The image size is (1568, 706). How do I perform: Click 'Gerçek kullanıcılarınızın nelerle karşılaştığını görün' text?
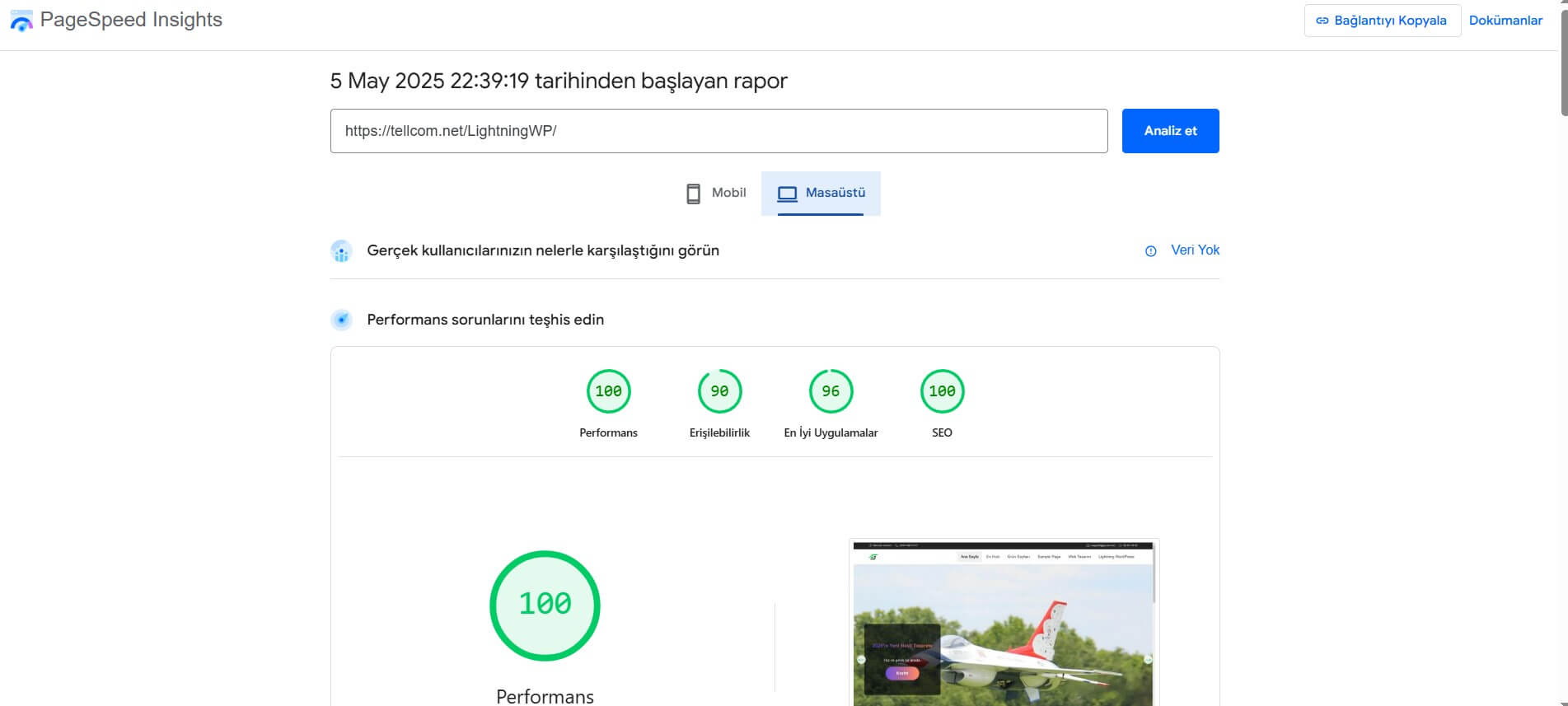[x=543, y=250]
